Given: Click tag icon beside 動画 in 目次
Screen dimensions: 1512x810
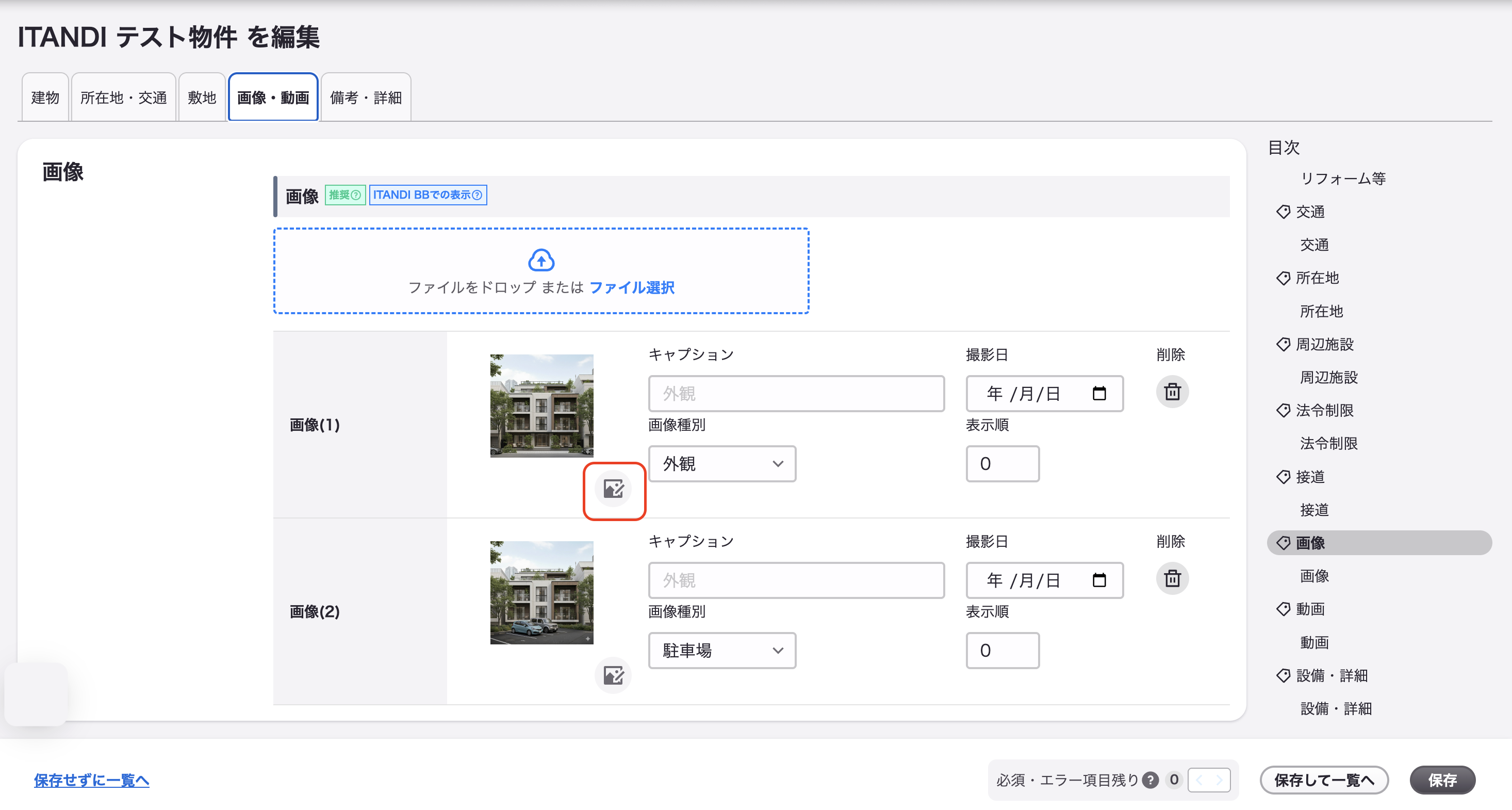Looking at the screenshot, I should pos(1283,609).
